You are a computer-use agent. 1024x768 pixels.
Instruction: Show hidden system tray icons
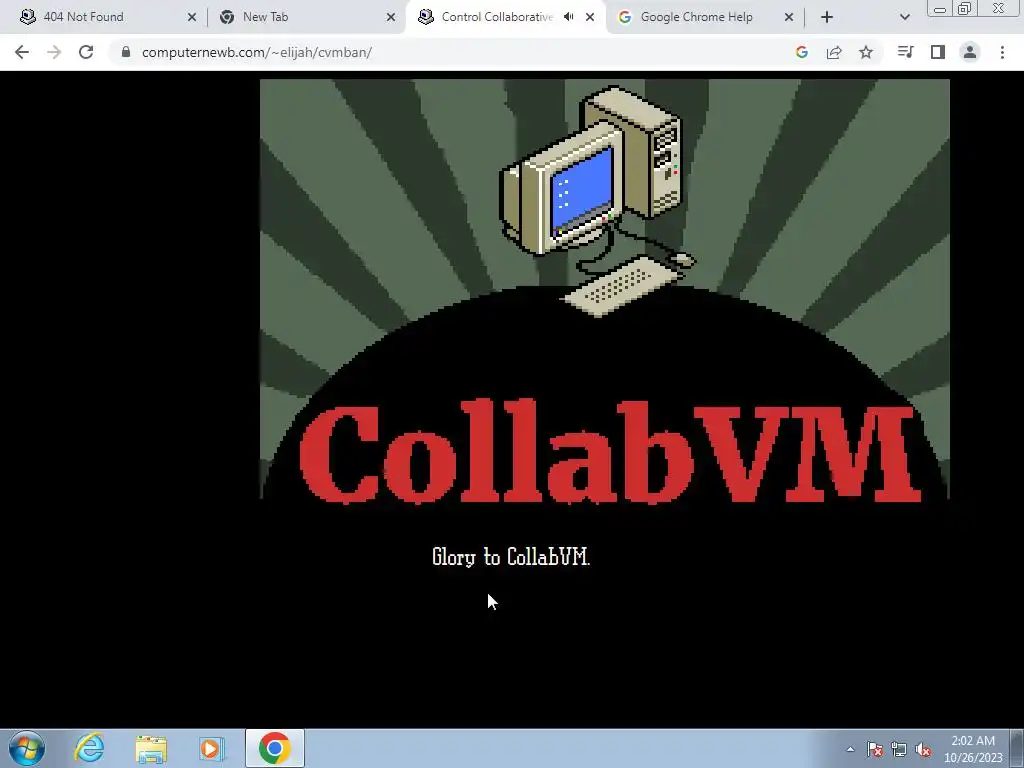(850, 750)
